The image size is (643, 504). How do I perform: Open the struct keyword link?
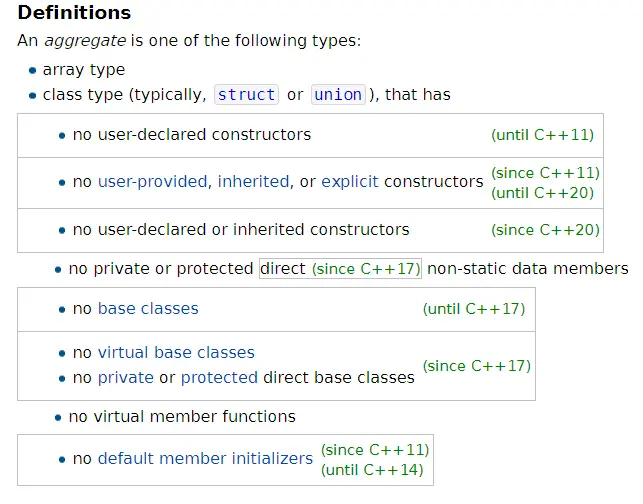pyautogui.click(x=246, y=95)
